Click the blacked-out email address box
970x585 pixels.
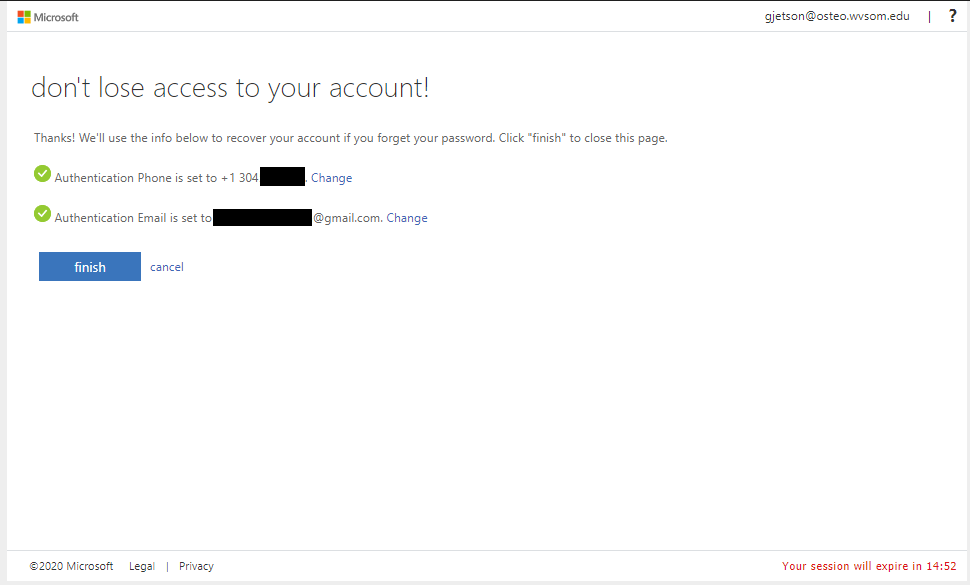tap(262, 218)
